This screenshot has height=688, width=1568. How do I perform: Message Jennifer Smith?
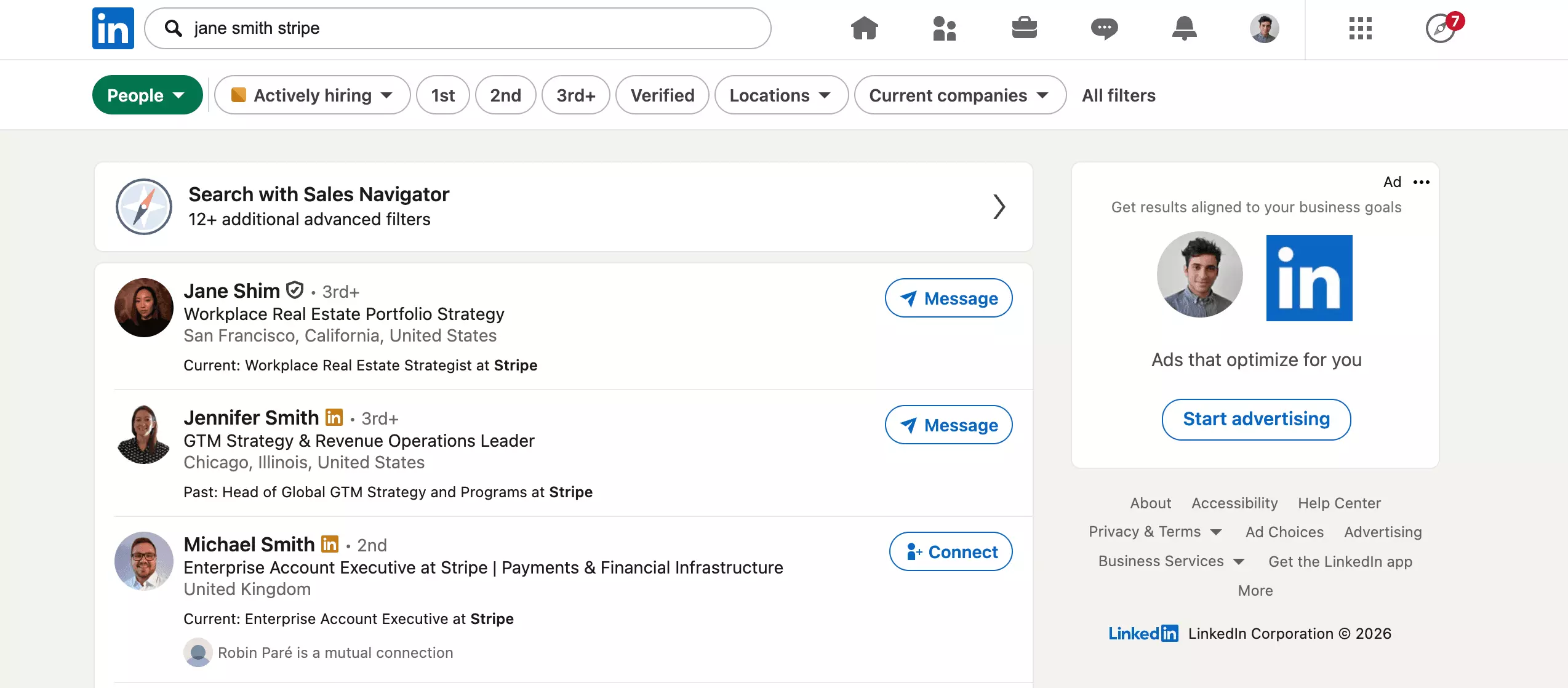(x=949, y=425)
